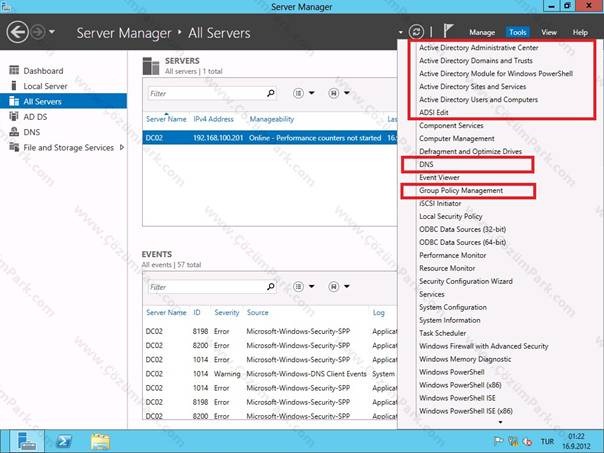Select Local Server in the sidebar
Viewport: 604px width, 453px height.
45,86
